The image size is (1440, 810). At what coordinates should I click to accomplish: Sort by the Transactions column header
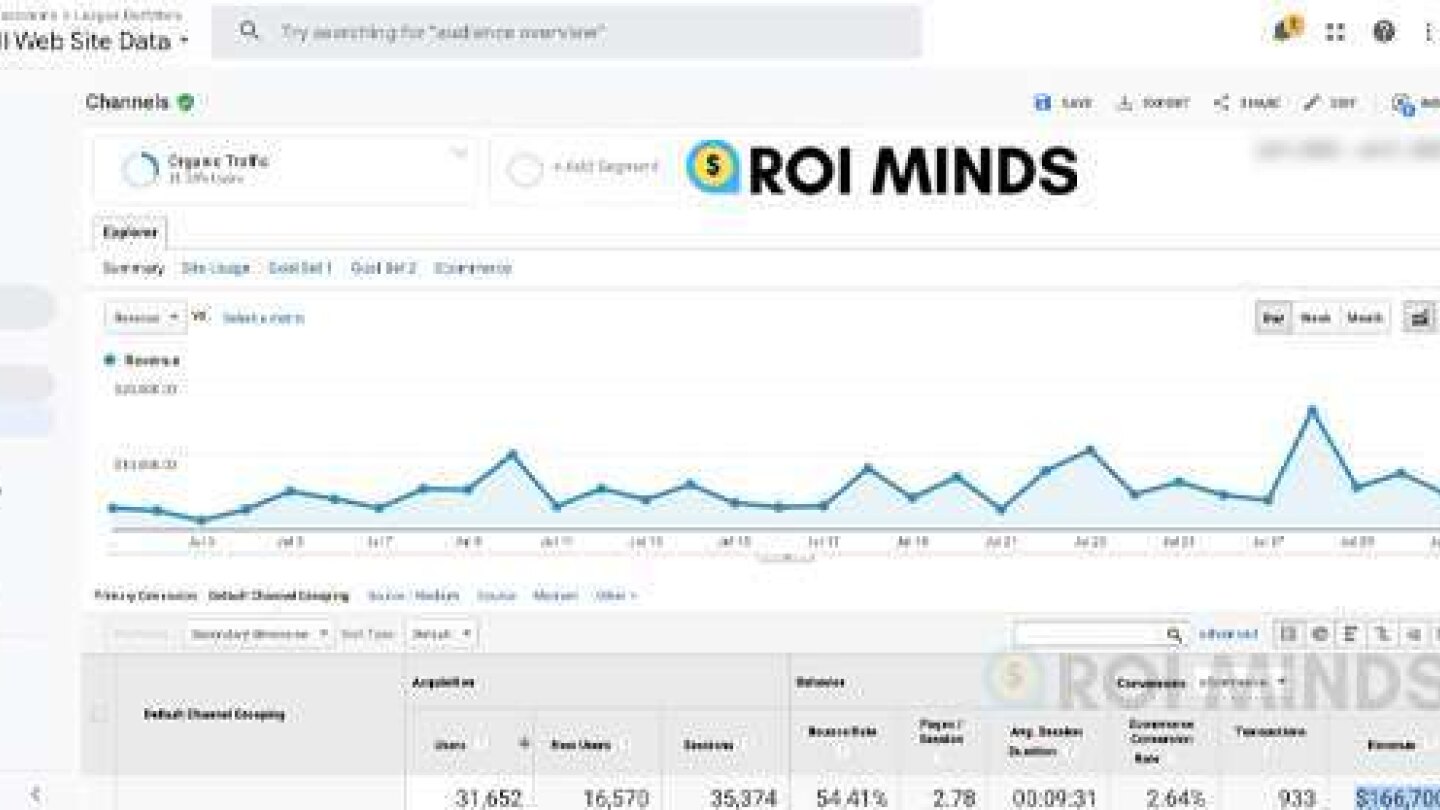point(1269,732)
